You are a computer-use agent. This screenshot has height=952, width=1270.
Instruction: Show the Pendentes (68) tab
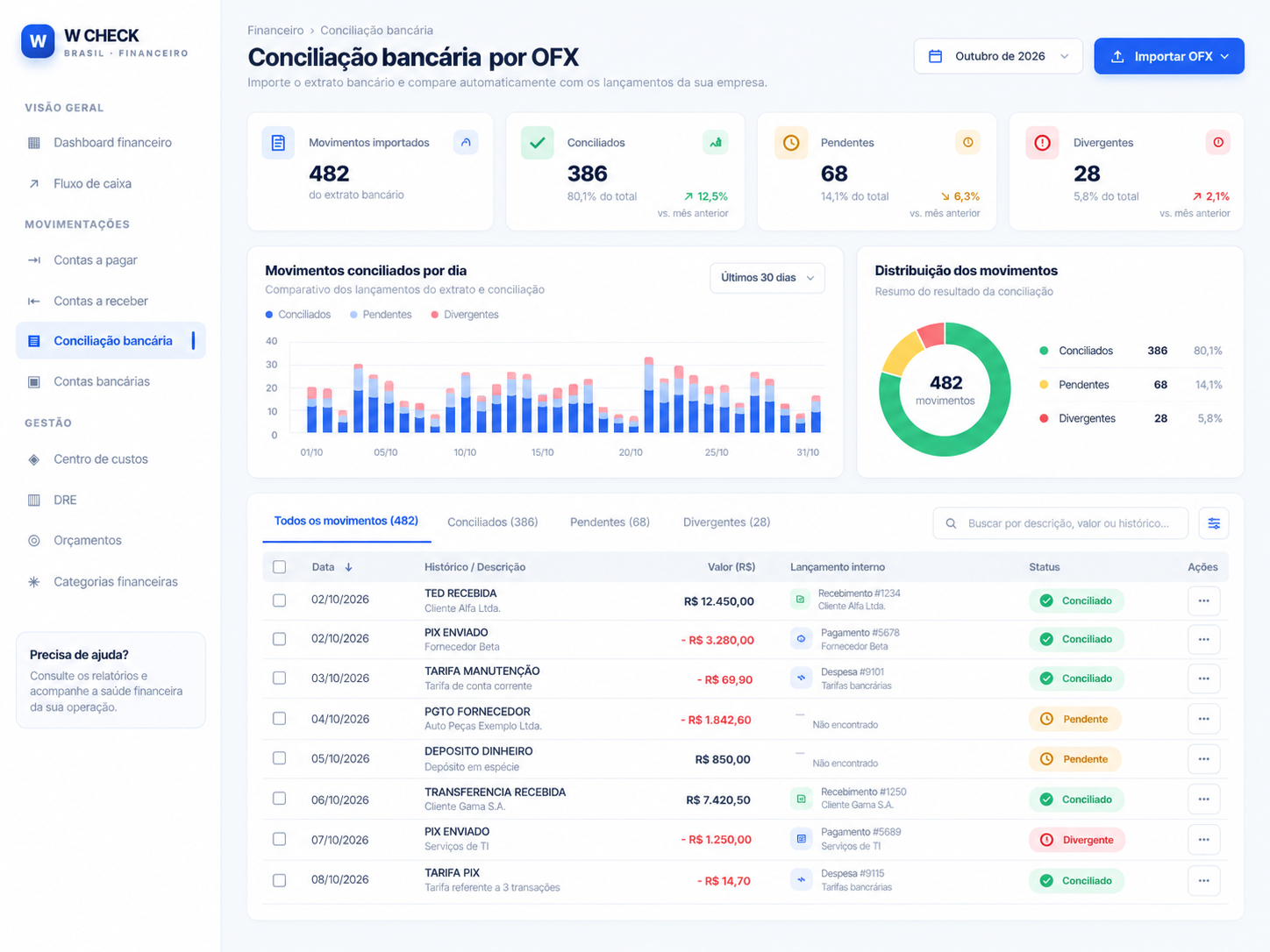[610, 522]
